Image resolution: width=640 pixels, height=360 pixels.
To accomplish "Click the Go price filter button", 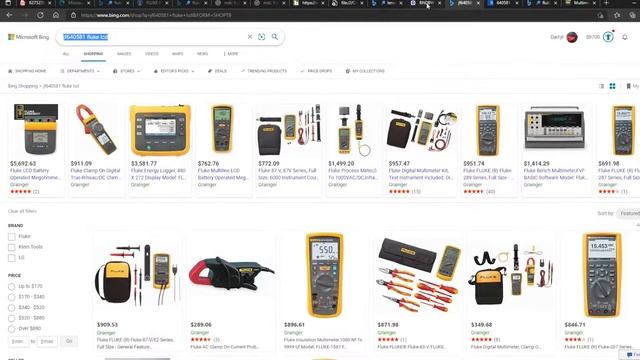I will [x=69, y=341].
